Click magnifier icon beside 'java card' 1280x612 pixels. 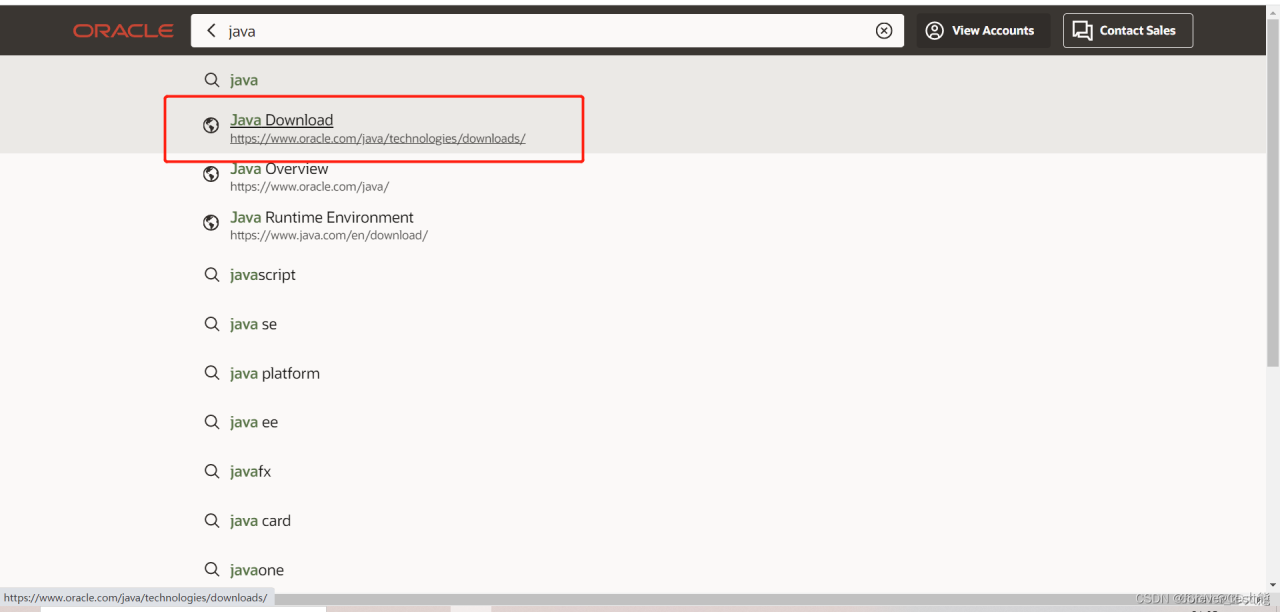coord(212,520)
